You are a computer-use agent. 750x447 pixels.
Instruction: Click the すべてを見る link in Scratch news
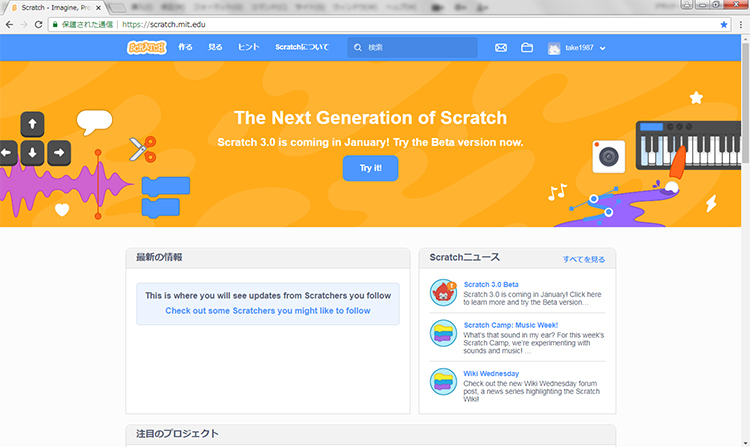tap(583, 259)
